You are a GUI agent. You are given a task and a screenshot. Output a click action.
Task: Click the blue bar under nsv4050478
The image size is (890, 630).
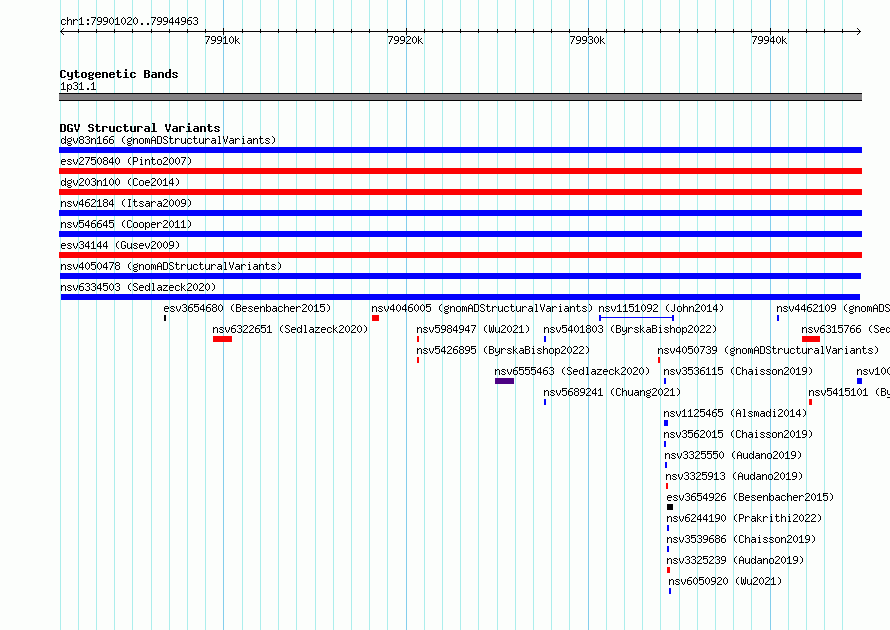460,276
